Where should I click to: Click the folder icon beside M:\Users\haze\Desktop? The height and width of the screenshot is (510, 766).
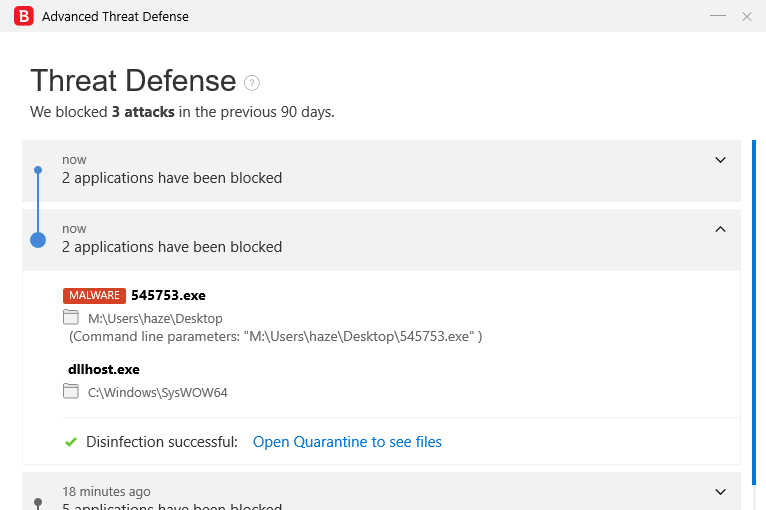[71, 318]
